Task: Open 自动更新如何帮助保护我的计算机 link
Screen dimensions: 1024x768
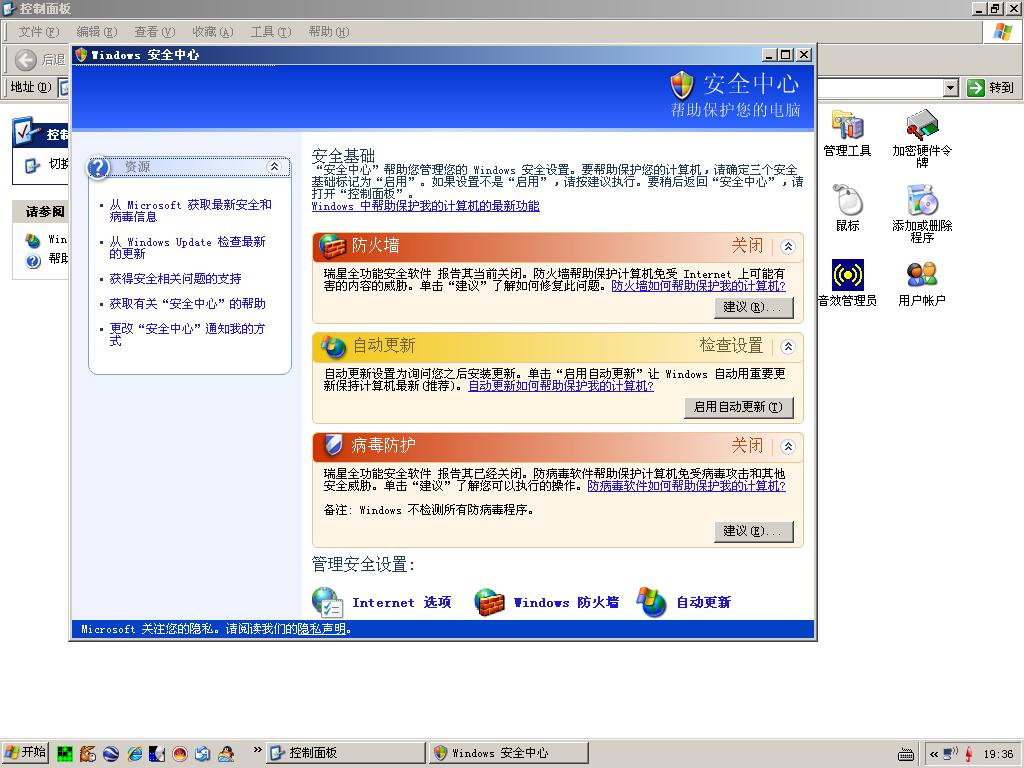Action: coord(561,385)
